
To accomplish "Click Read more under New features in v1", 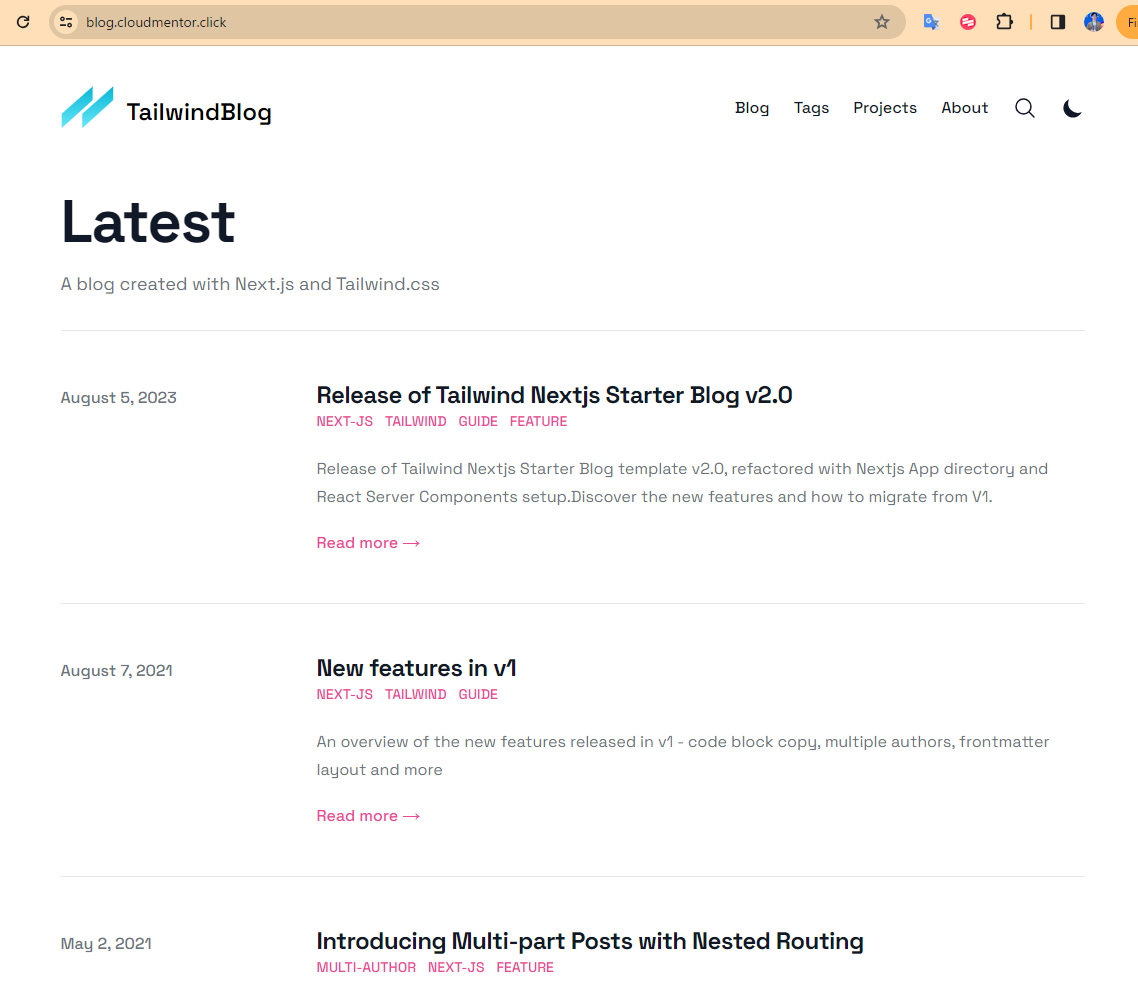I will pyautogui.click(x=368, y=816).
